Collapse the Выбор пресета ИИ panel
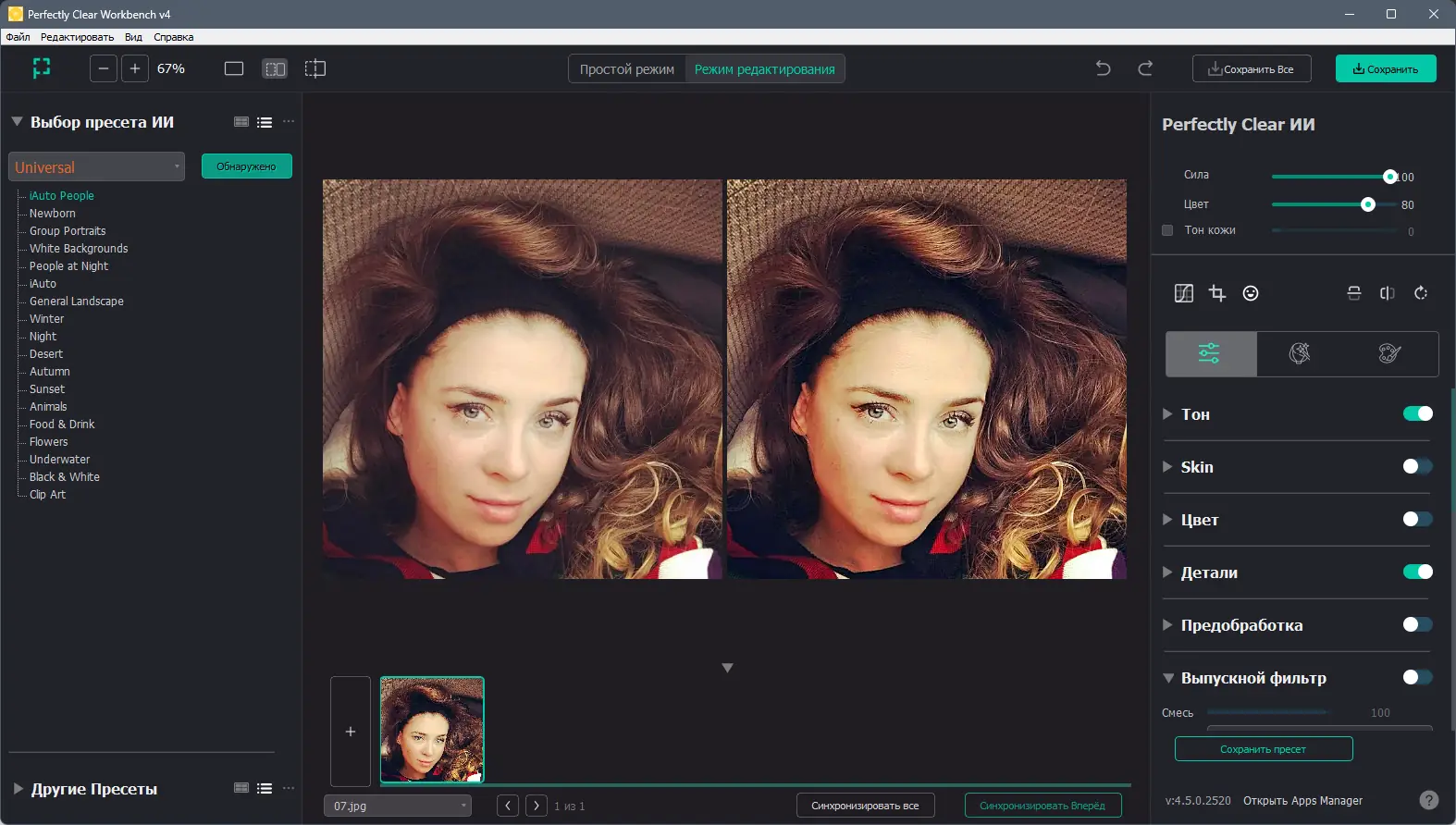Image resolution: width=1456 pixels, height=825 pixels. pos(17,121)
